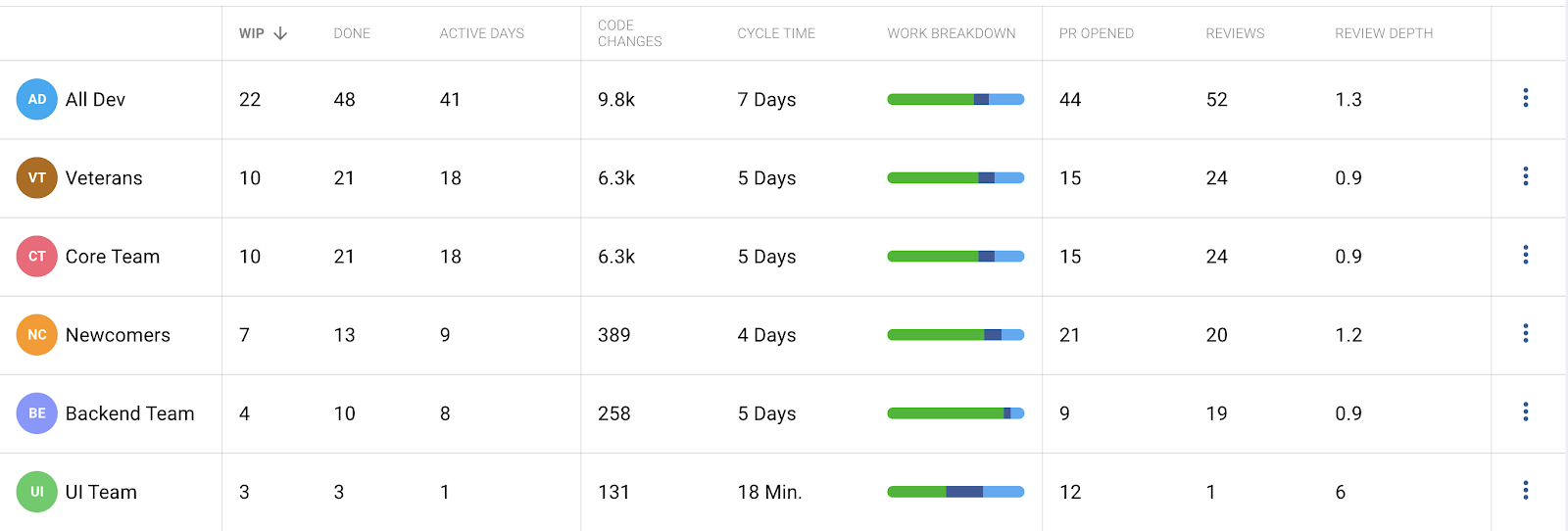Open the Newcomers team name link
The width and height of the screenshot is (1568, 531).
118,335
